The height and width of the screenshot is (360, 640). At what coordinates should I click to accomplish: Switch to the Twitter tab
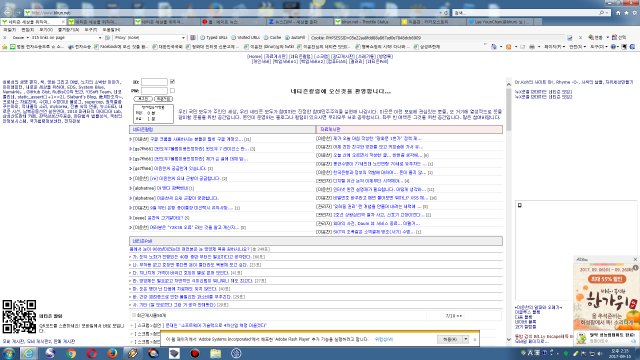tap(500, 22)
